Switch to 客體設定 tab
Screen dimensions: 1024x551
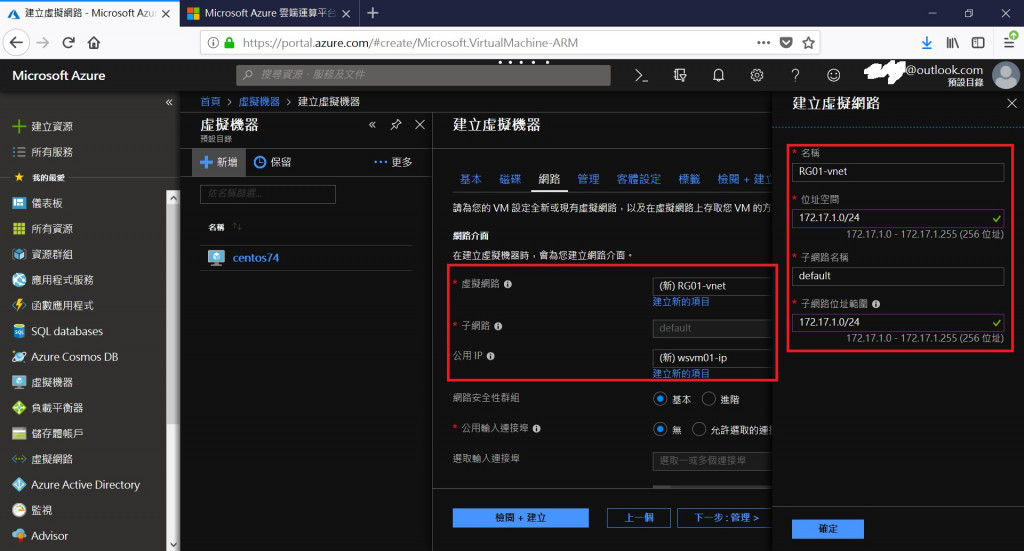[x=638, y=179]
